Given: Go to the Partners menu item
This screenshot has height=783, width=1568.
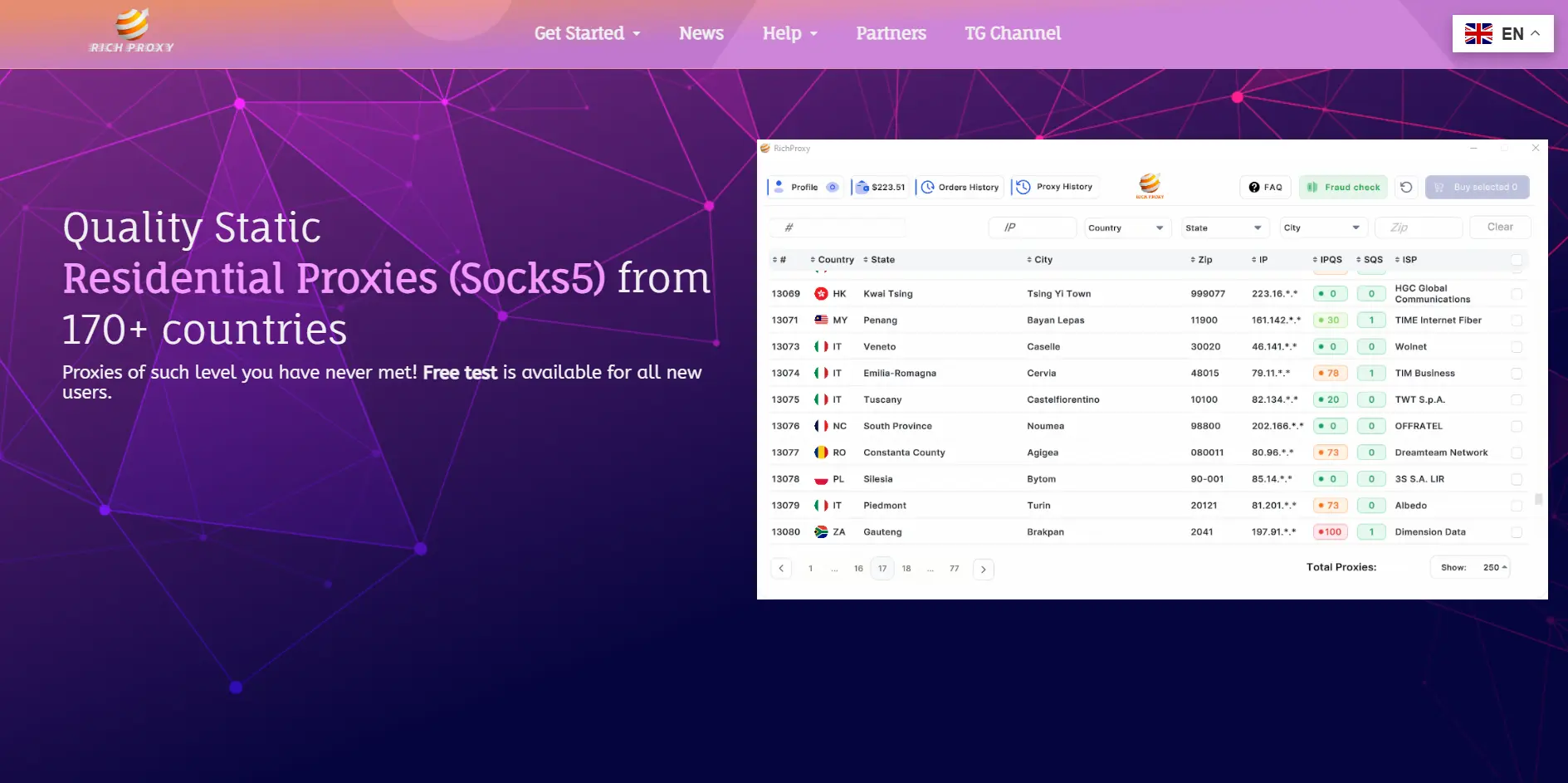Looking at the screenshot, I should [891, 33].
